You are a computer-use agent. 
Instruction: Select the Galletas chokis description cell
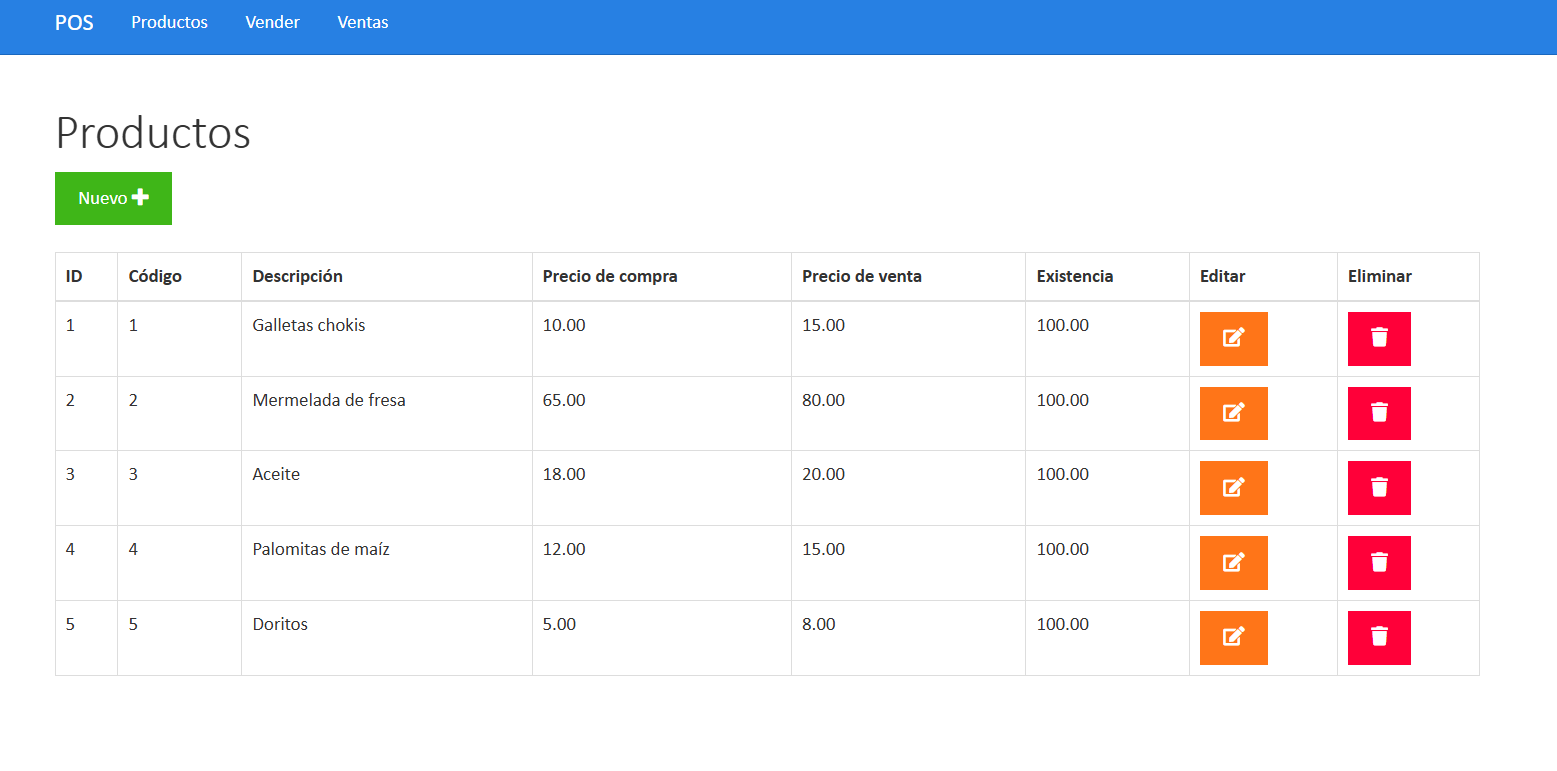[386, 339]
